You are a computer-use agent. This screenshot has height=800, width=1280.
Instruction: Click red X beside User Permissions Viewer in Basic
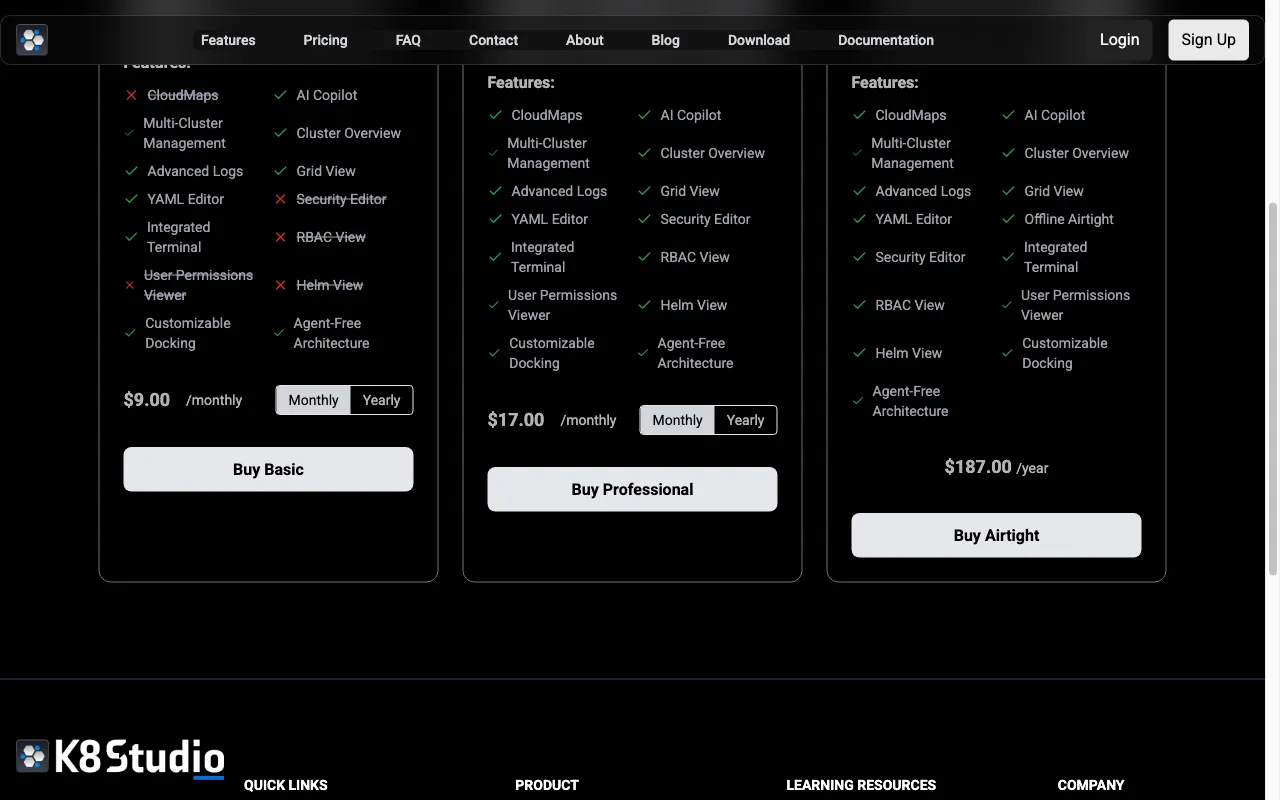[130, 285]
